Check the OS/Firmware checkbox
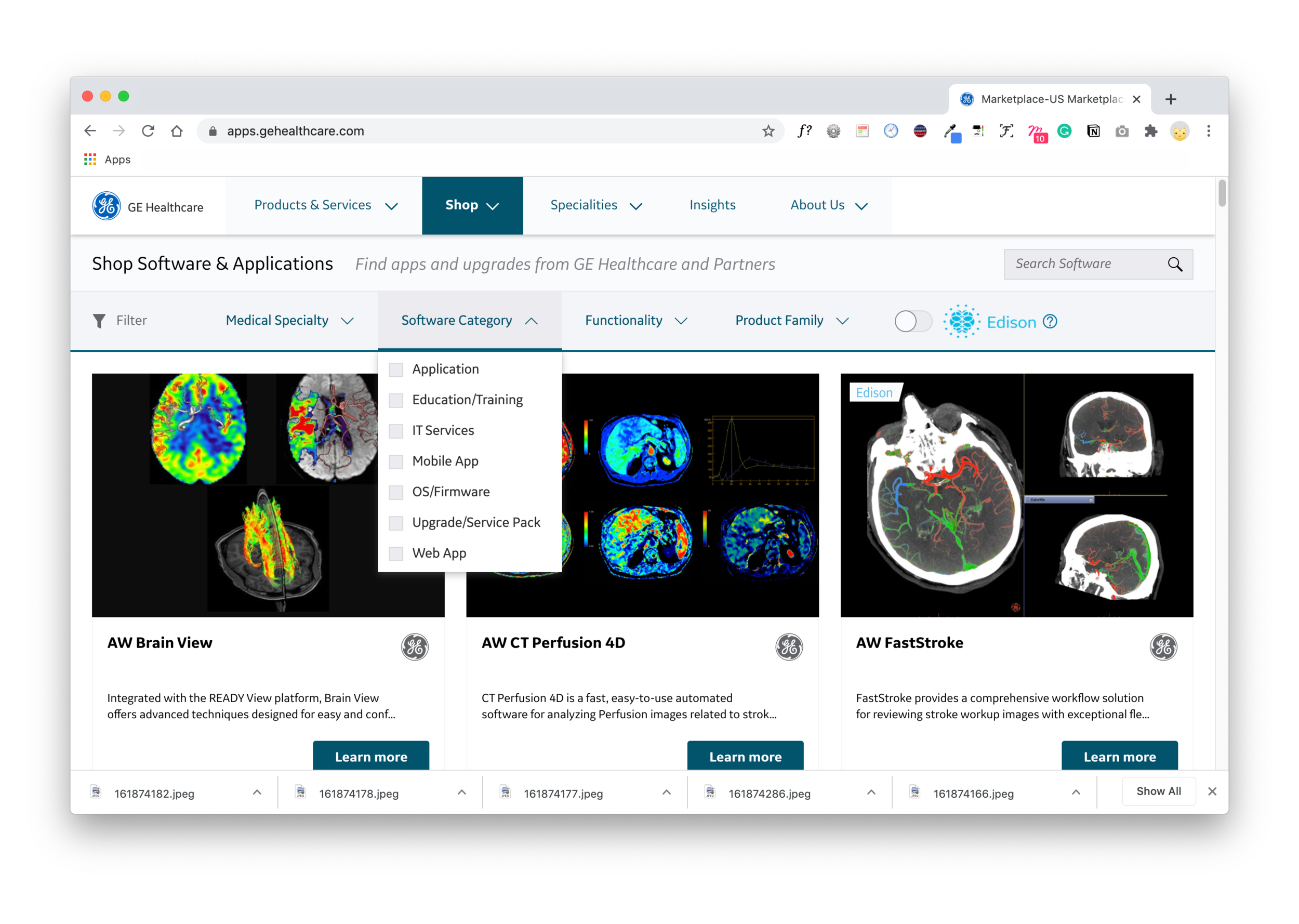 tap(396, 493)
